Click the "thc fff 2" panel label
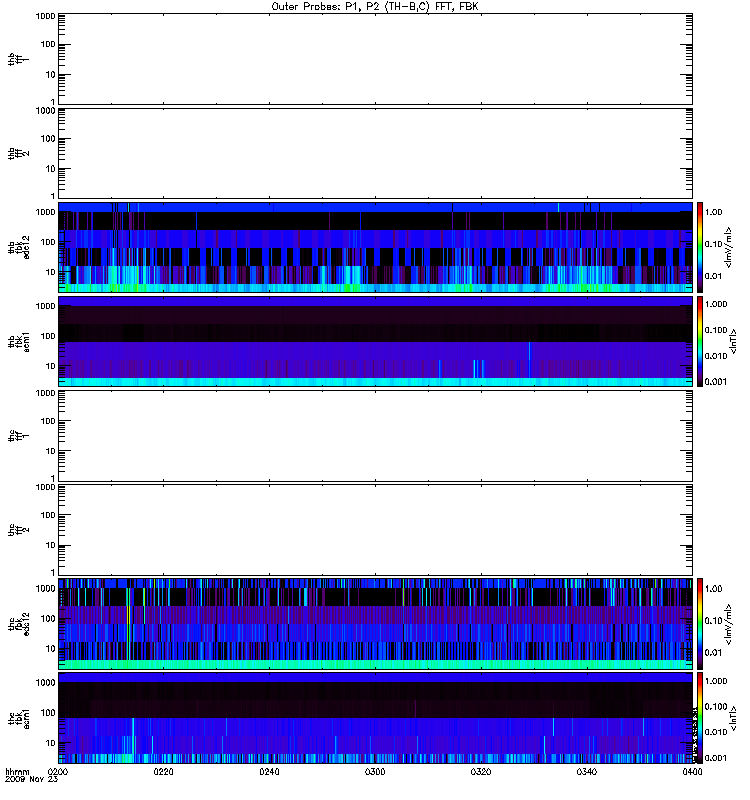750x800 pixels. [18, 530]
